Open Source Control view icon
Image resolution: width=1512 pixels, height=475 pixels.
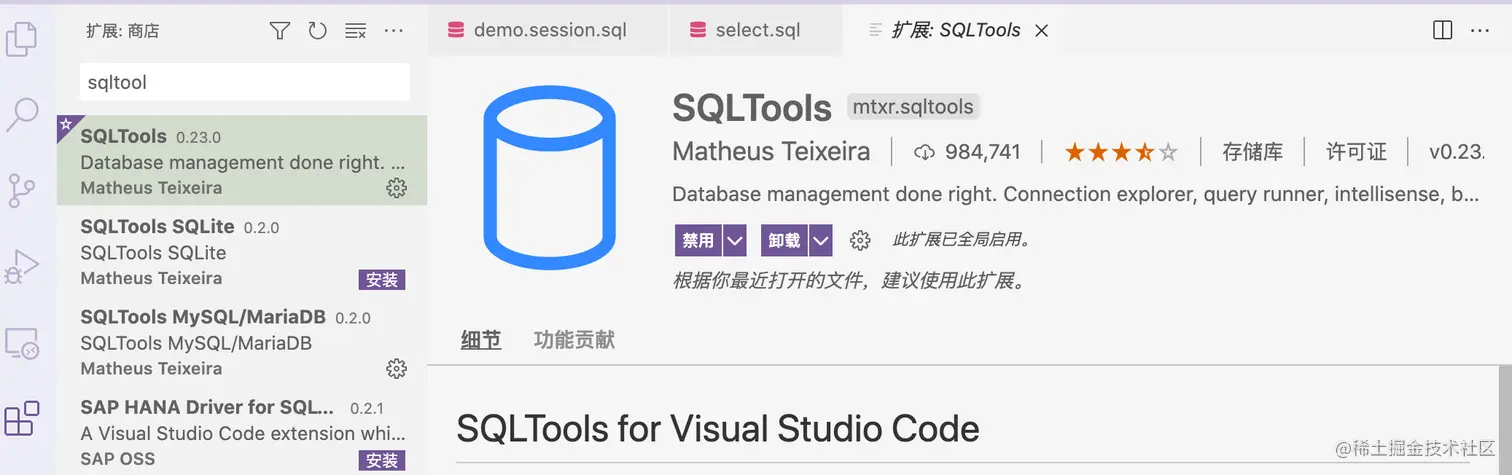tap(22, 190)
